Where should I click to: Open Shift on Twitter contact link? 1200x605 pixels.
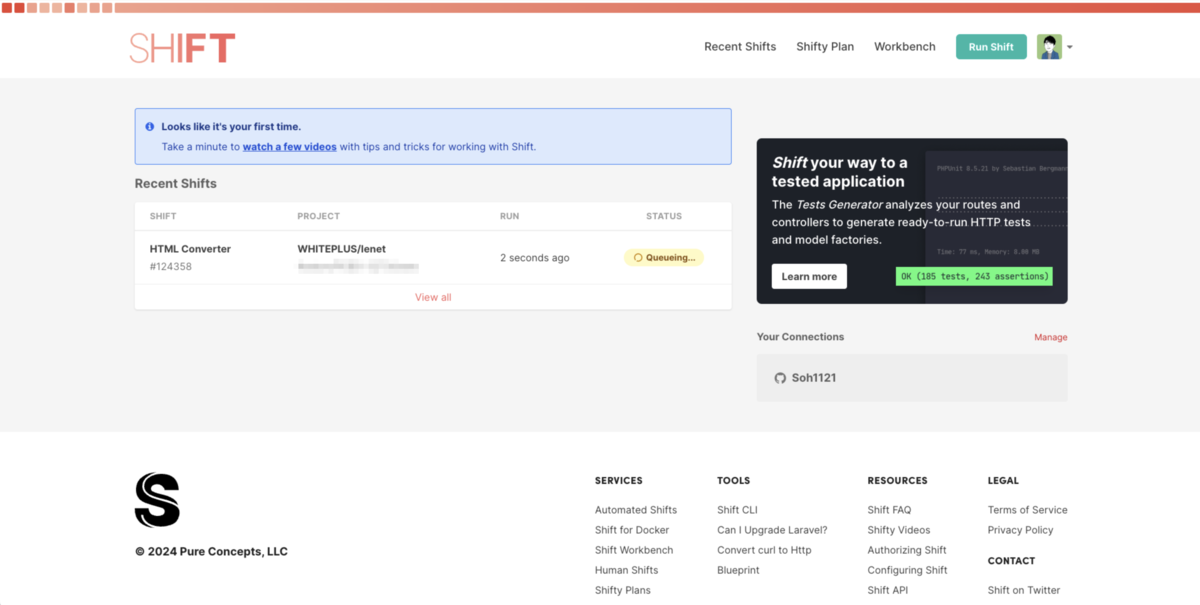[1024, 590]
